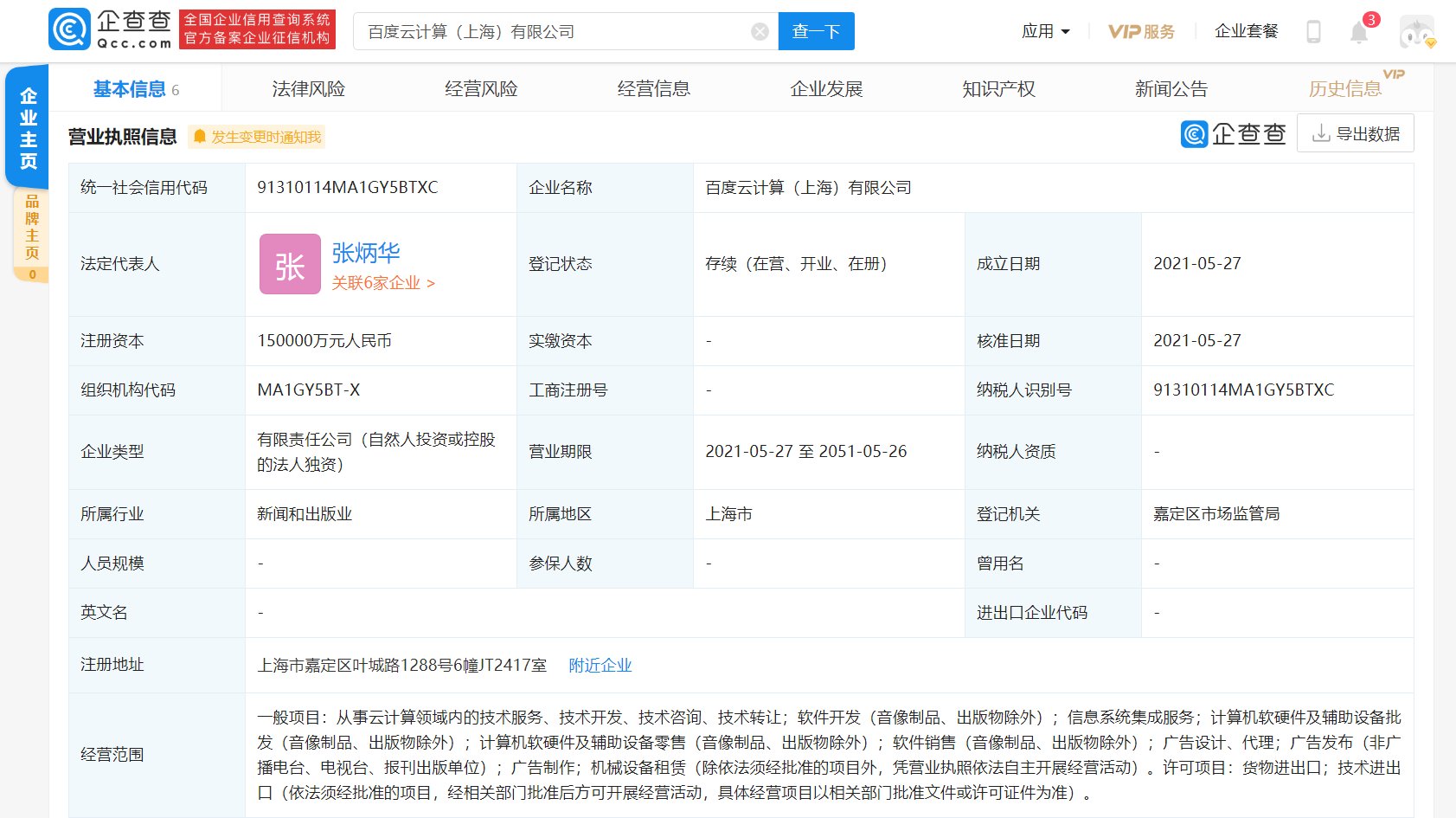Click the 经营范围 description text

[829, 755]
